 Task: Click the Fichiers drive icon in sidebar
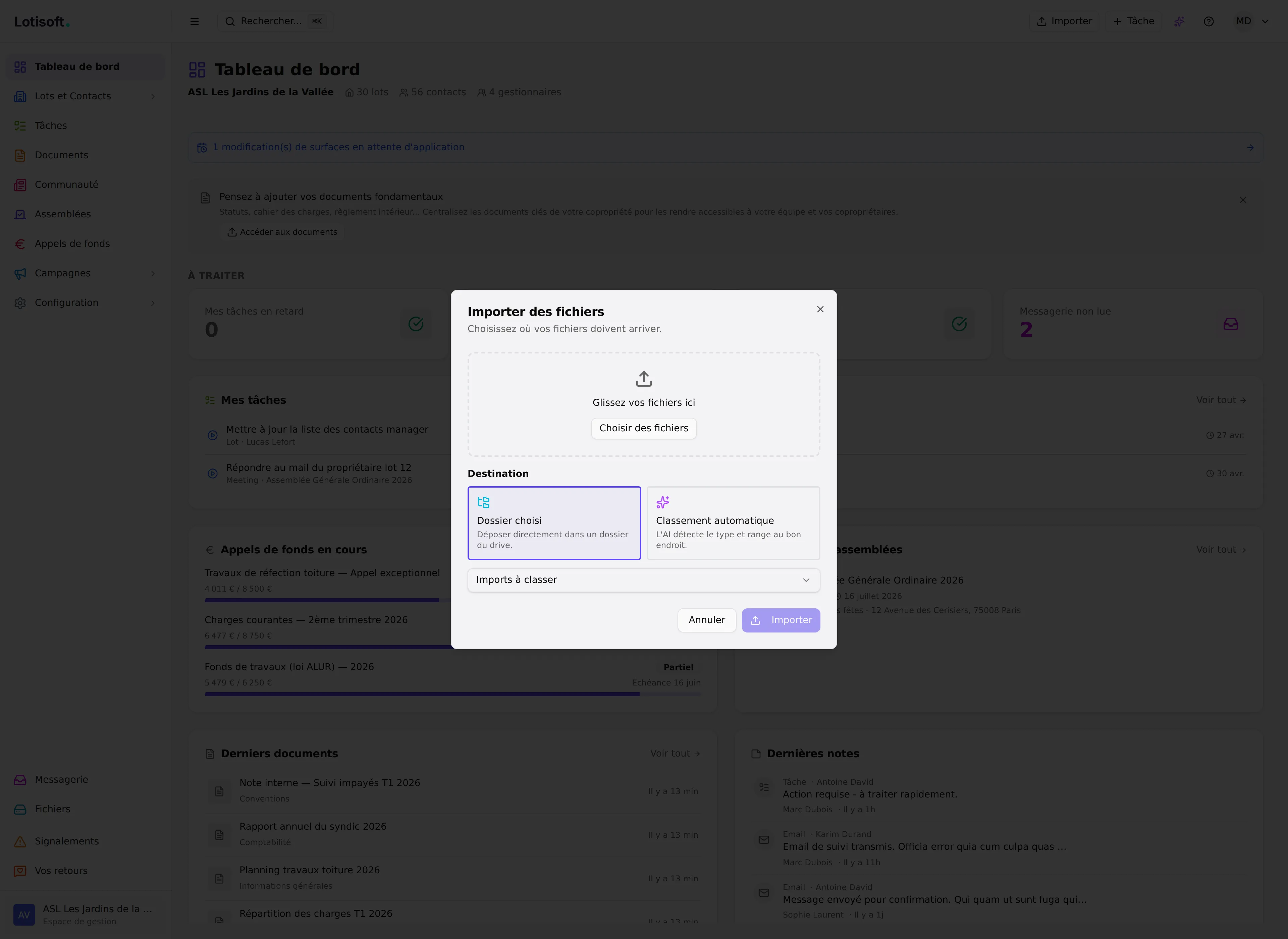[20, 810]
